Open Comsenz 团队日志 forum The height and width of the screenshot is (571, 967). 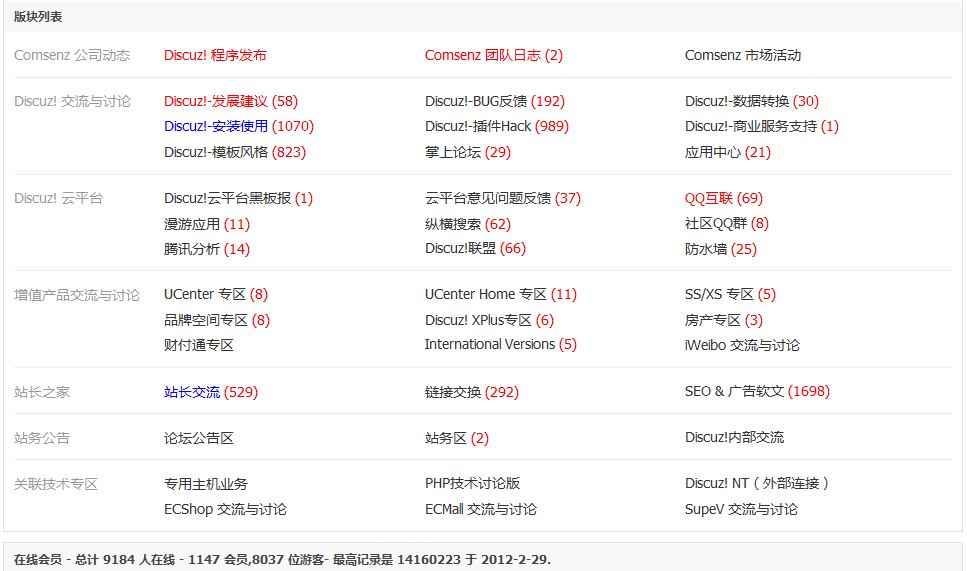tap(483, 55)
